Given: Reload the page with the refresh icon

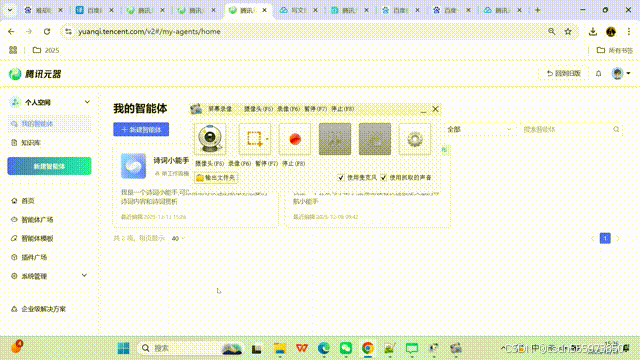Looking at the screenshot, I should 47,31.
